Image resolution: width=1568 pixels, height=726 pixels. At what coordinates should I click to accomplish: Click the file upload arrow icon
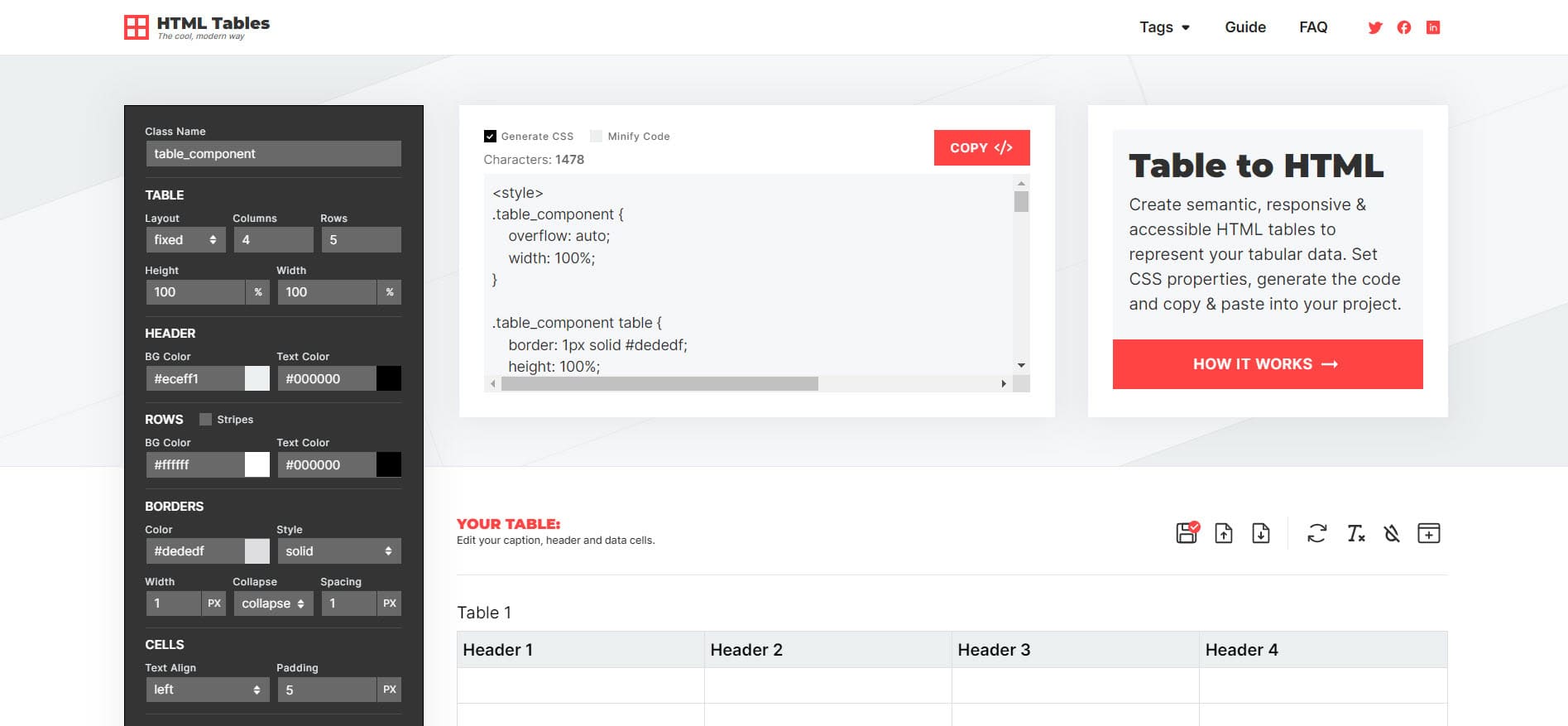[1224, 533]
